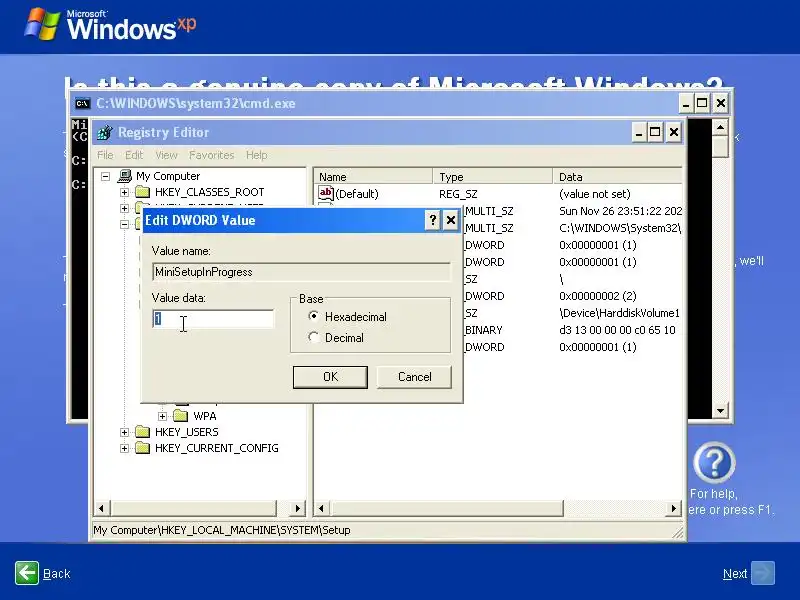Click the status bar registry path text

click(221, 530)
